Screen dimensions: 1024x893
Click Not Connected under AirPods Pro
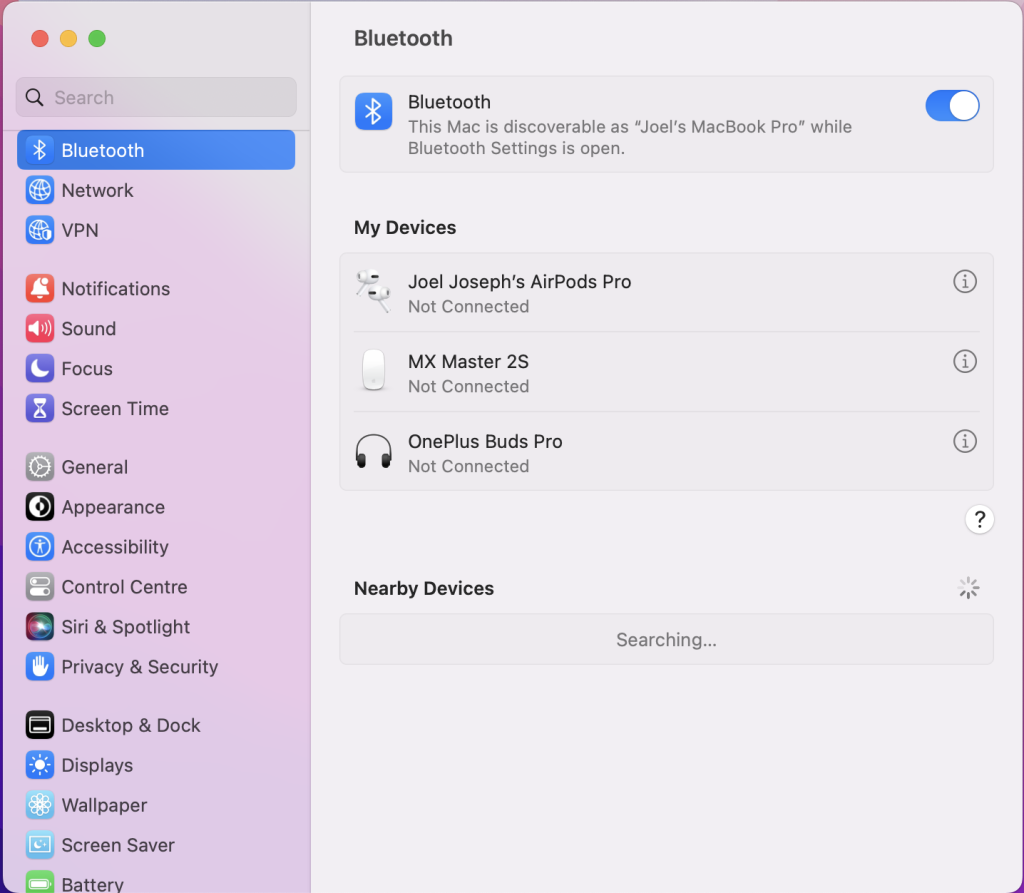click(468, 306)
